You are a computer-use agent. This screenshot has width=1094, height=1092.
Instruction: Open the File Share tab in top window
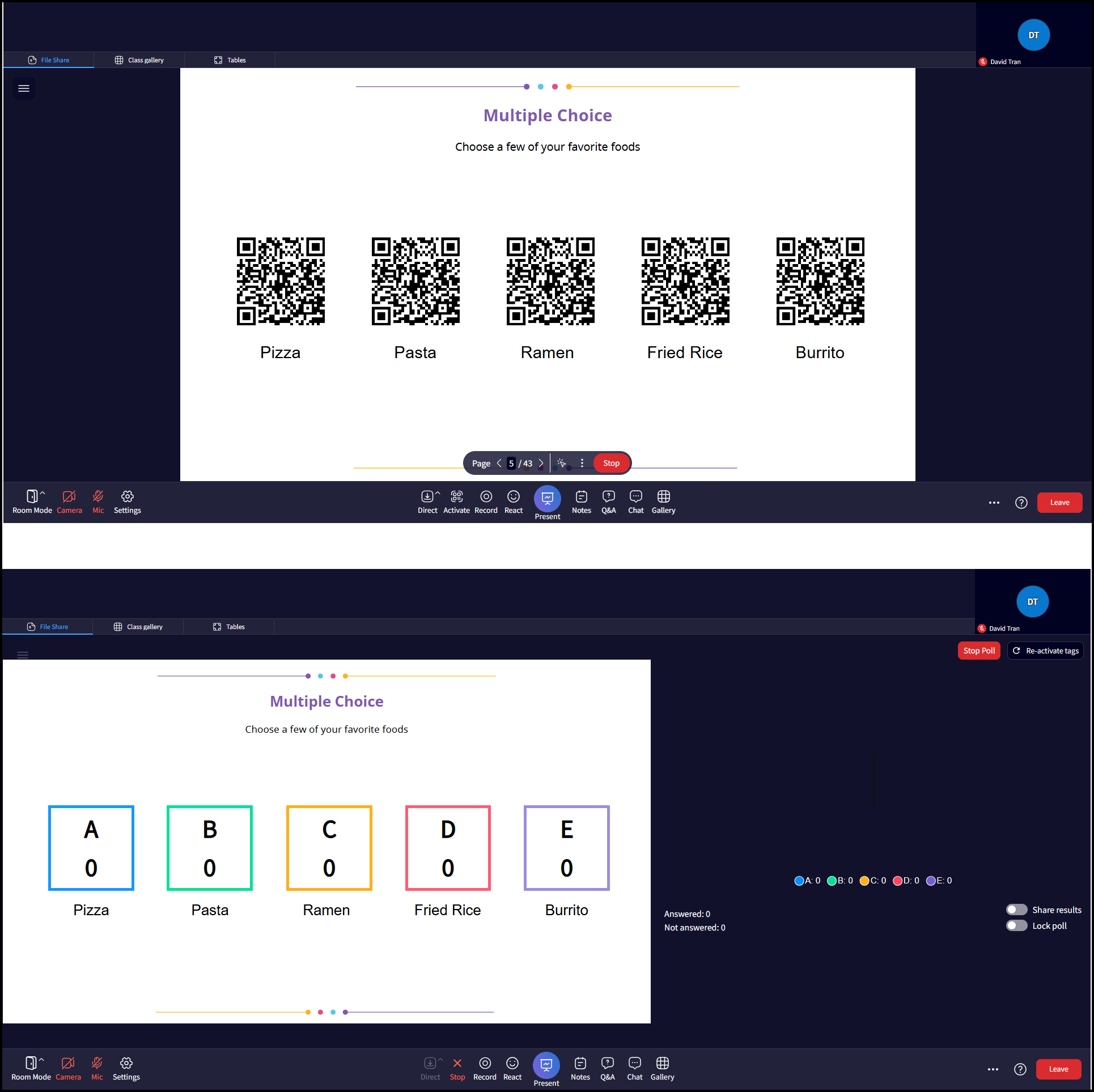point(49,60)
